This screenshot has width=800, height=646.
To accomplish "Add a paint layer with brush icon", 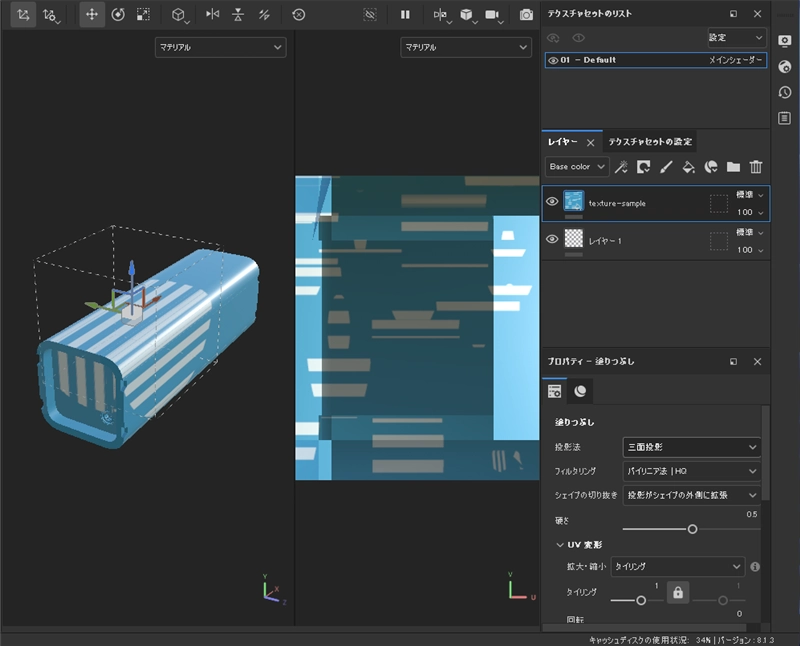I will (666, 167).
